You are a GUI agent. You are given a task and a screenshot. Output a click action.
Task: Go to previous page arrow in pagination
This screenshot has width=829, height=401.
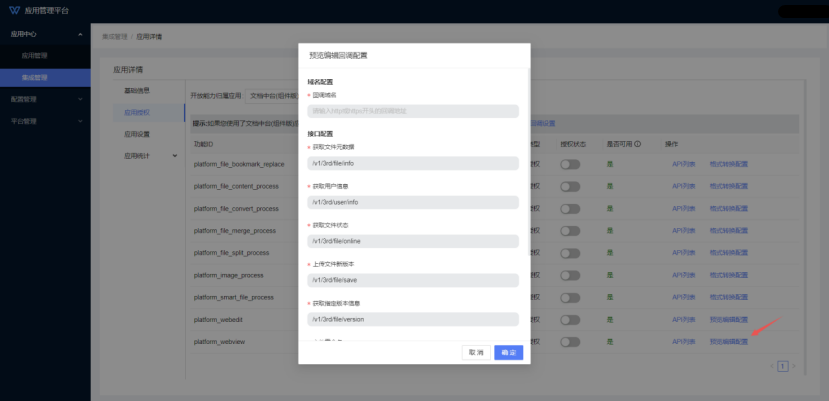click(771, 366)
